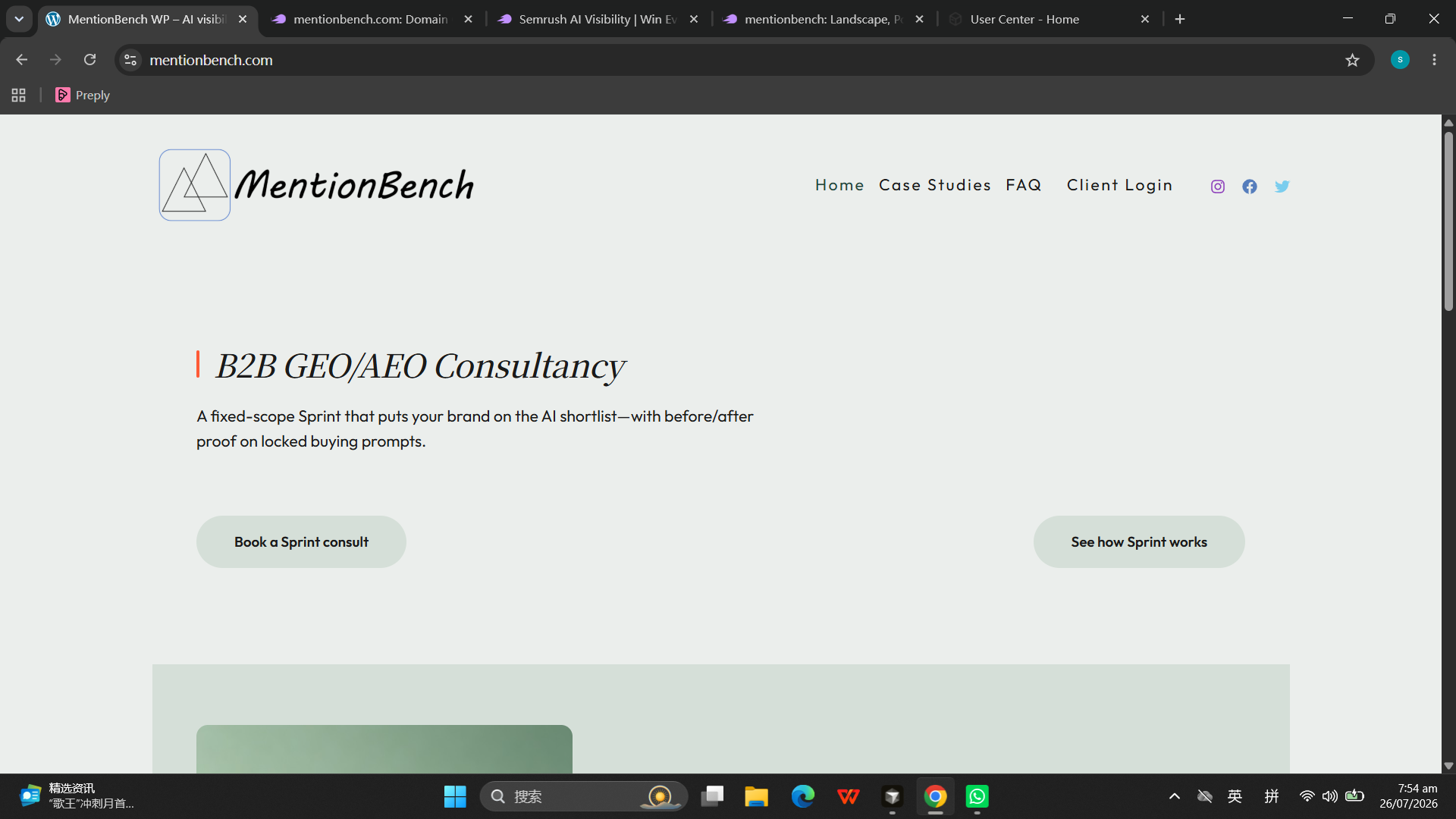Click the scrollbar down arrow
Image resolution: width=1456 pixels, height=819 pixels.
coord(1448,766)
